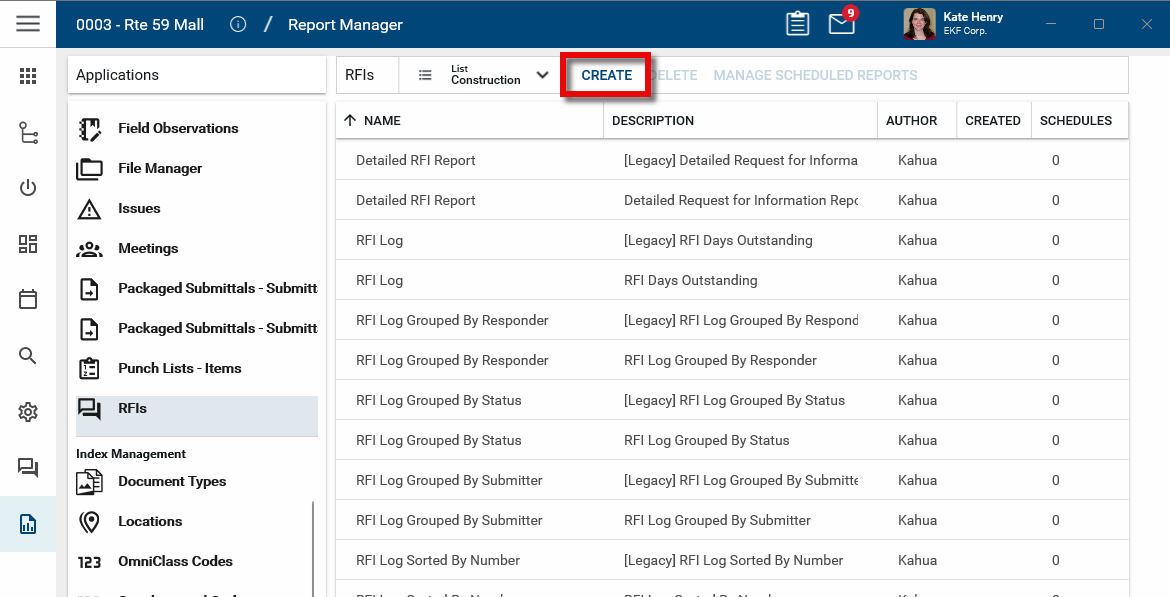Select Locations under Index Management

pos(150,521)
